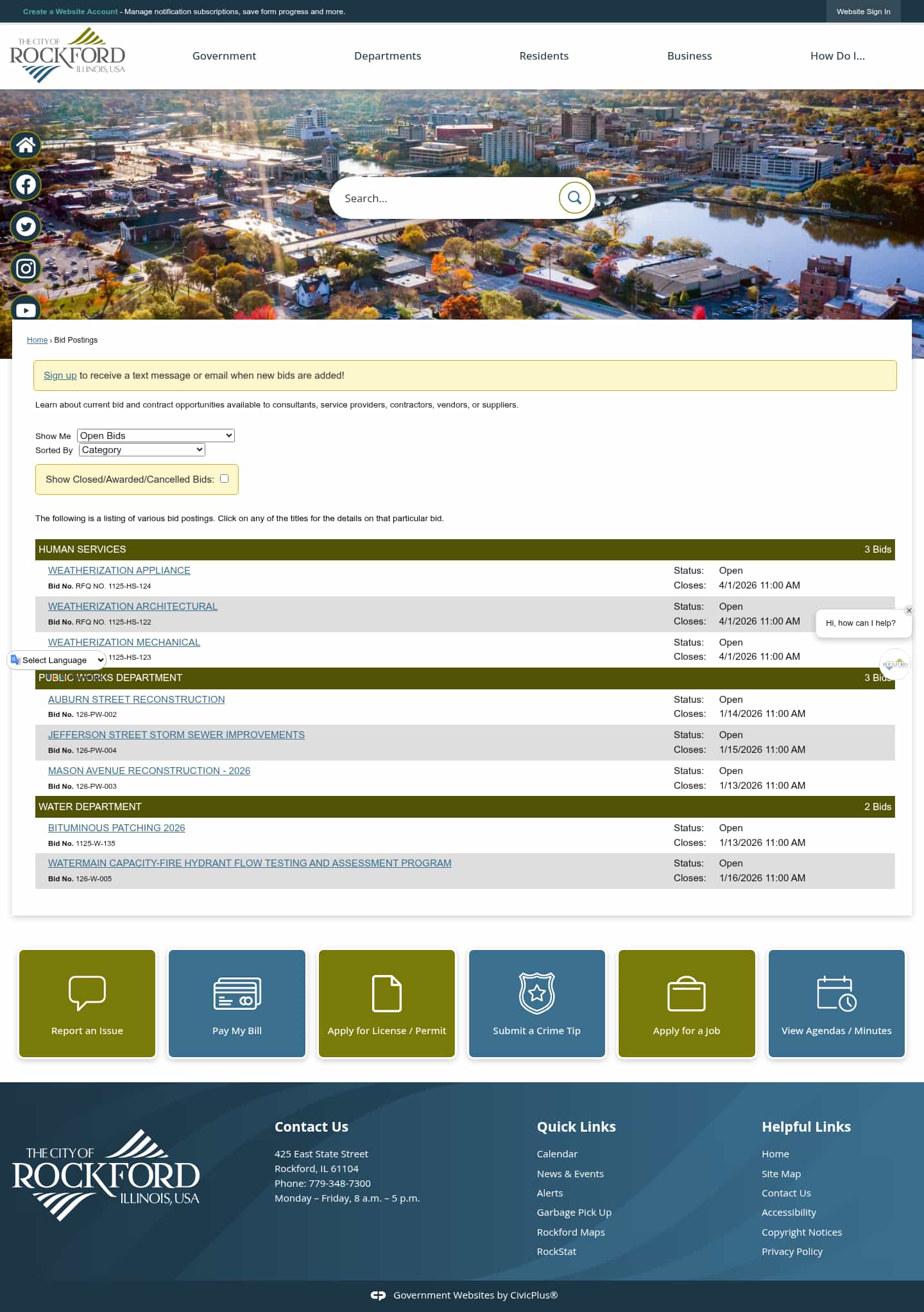Click the search magnifier button
The height and width of the screenshot is (1312, 924).
pyautogui.click(x=574, y=198)
